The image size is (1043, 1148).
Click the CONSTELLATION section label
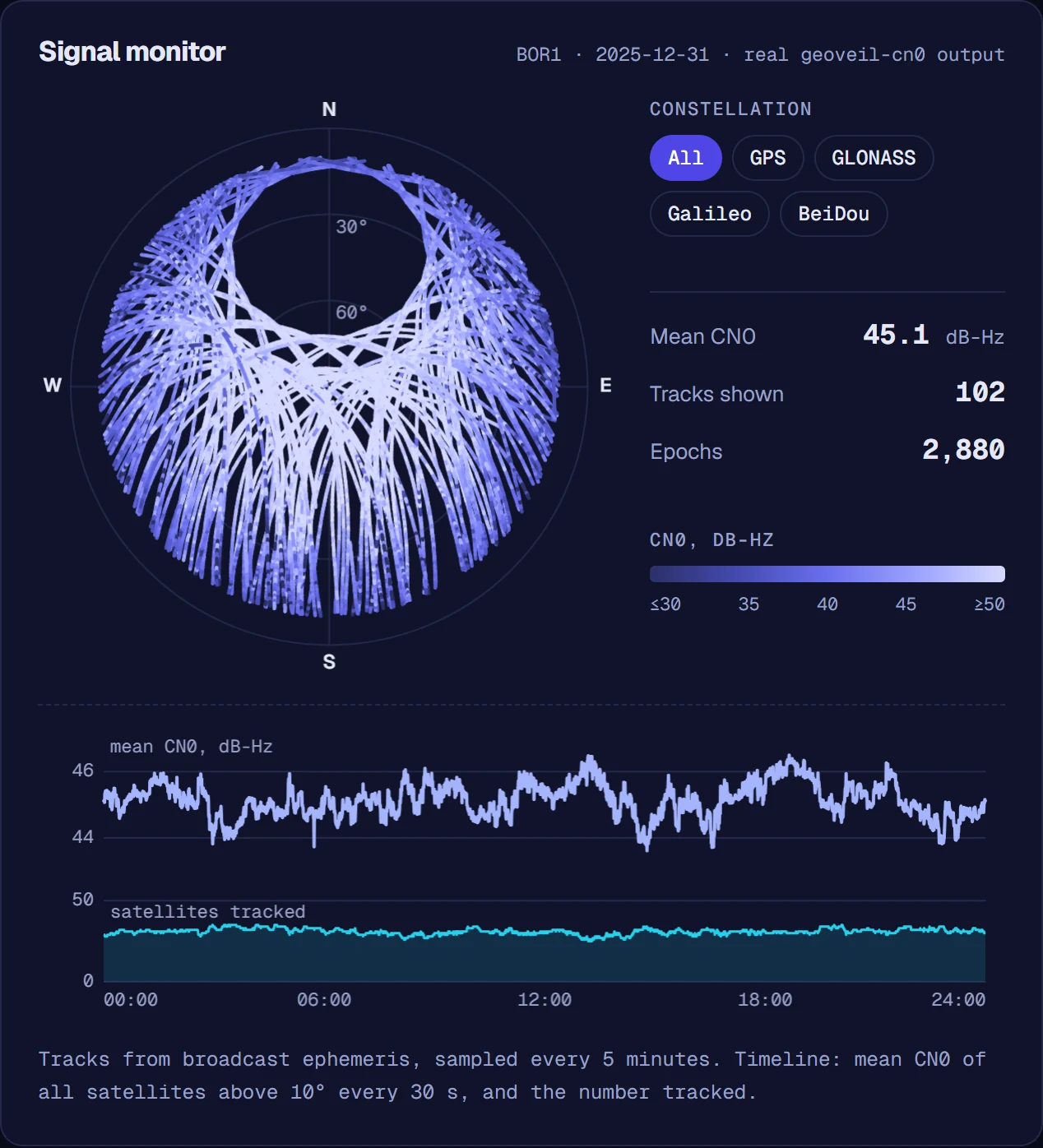coord(730,109)
